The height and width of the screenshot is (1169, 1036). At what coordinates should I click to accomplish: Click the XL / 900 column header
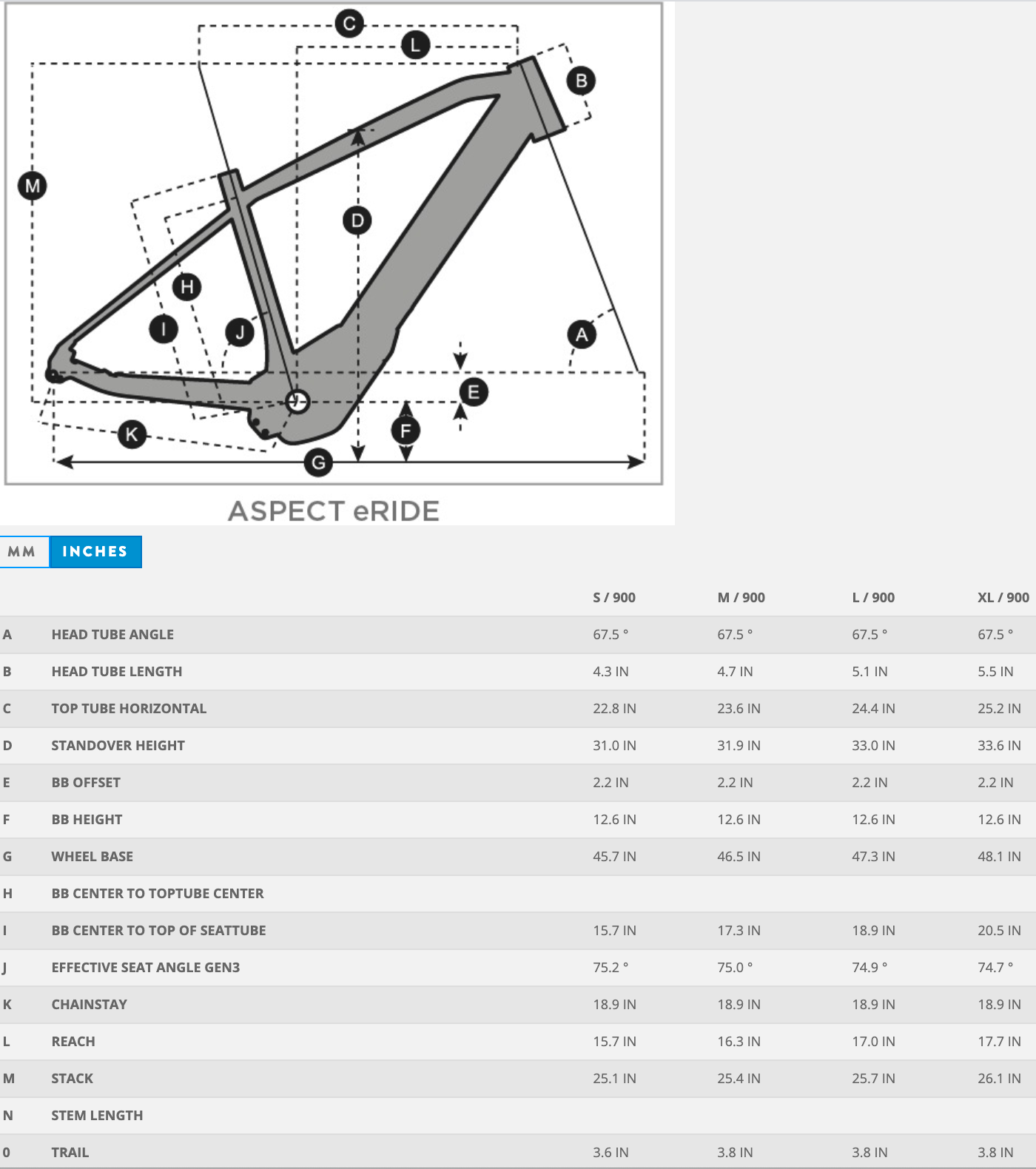click(x=1003, y=598)
